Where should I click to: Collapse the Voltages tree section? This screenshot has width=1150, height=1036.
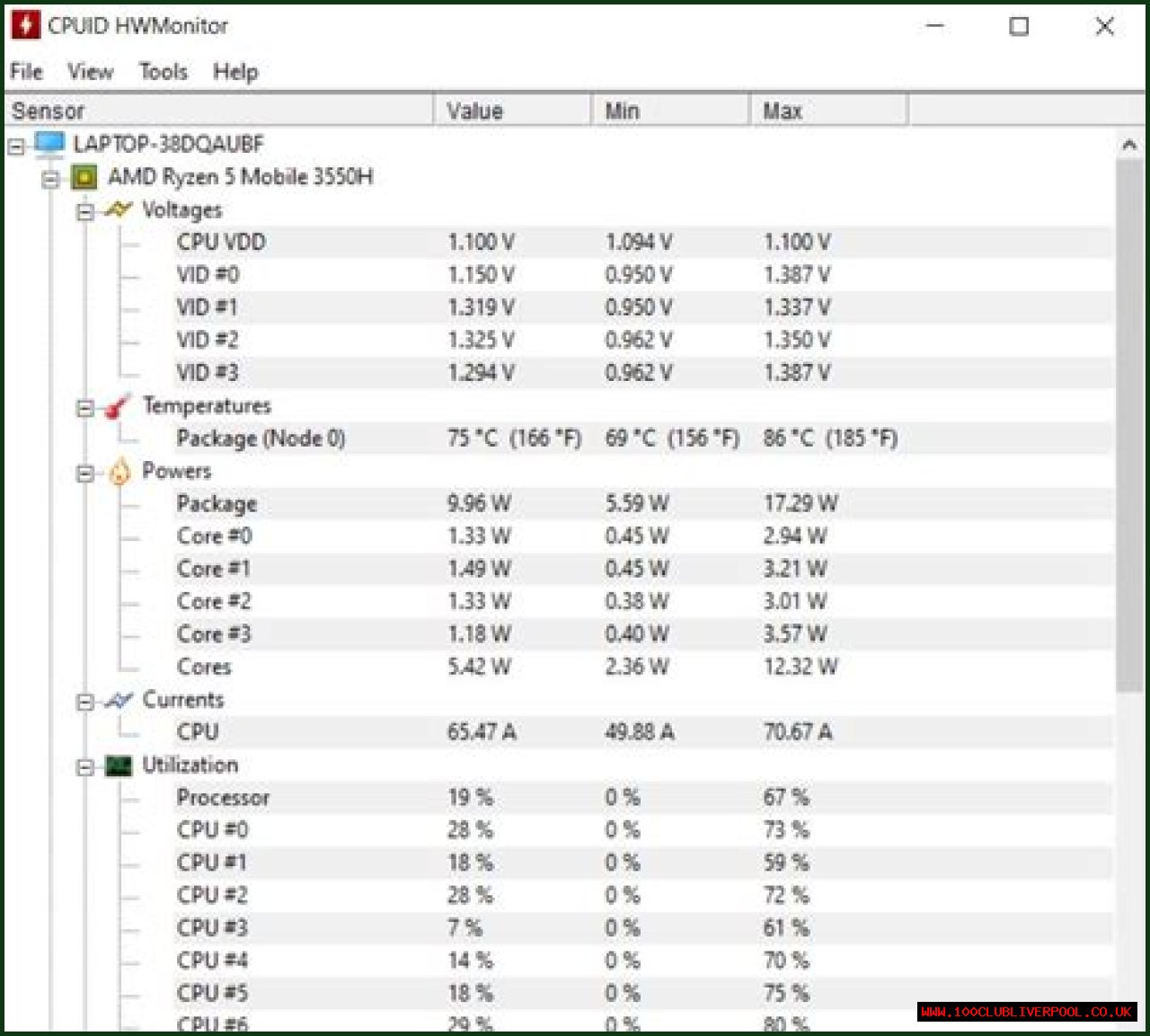(85, 212)
